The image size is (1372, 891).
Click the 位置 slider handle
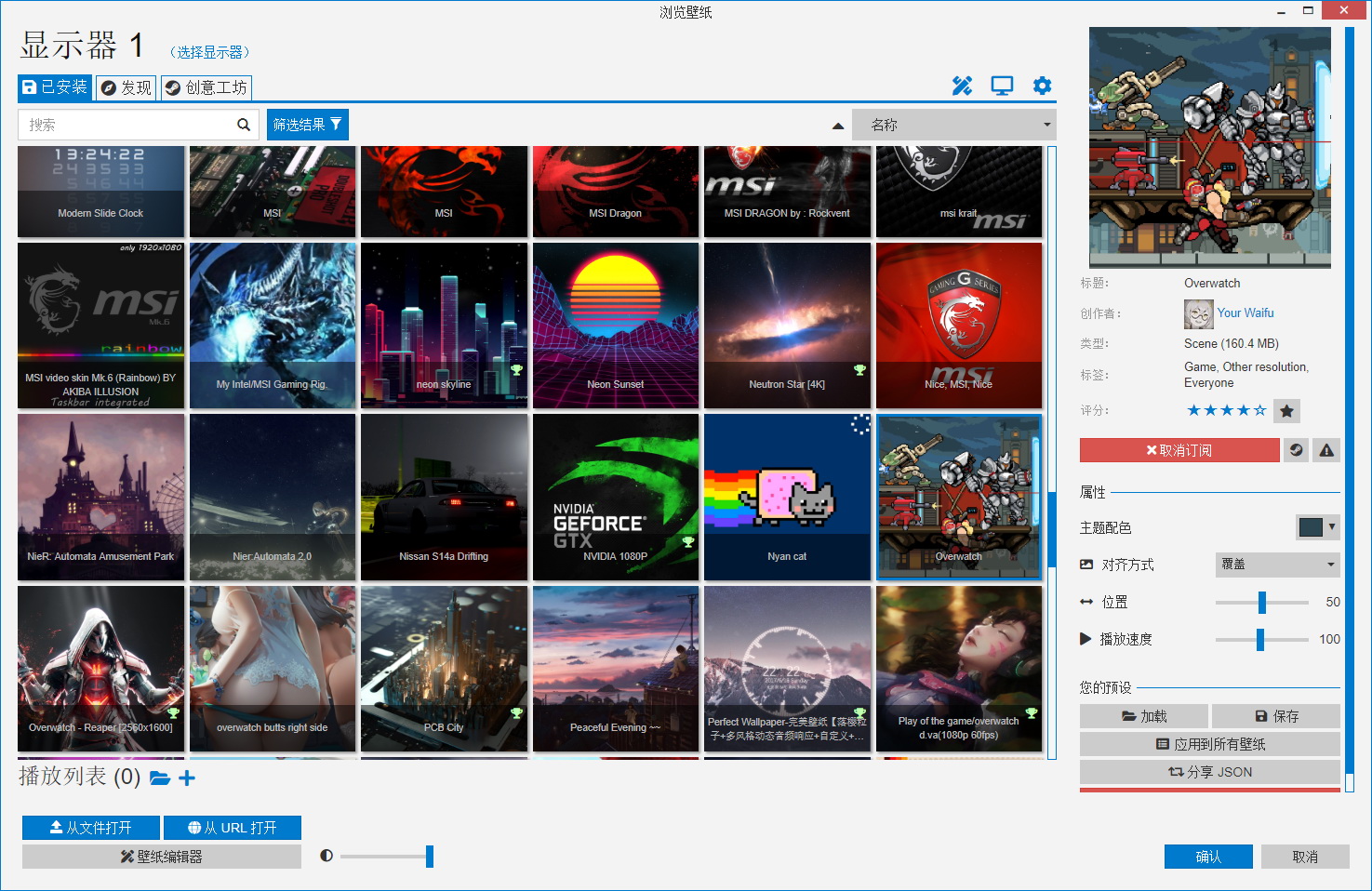[1262, 602]
